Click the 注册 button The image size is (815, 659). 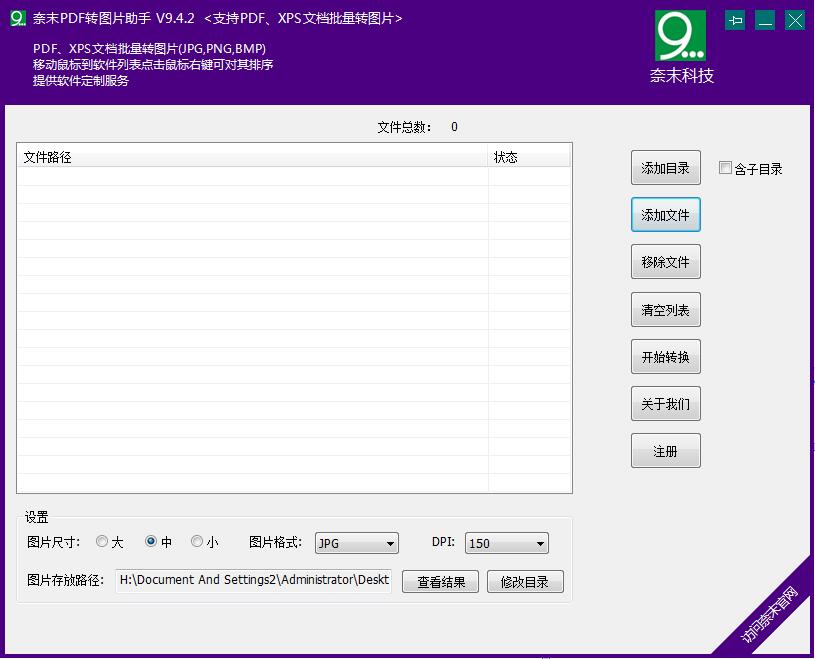[665, 451]
